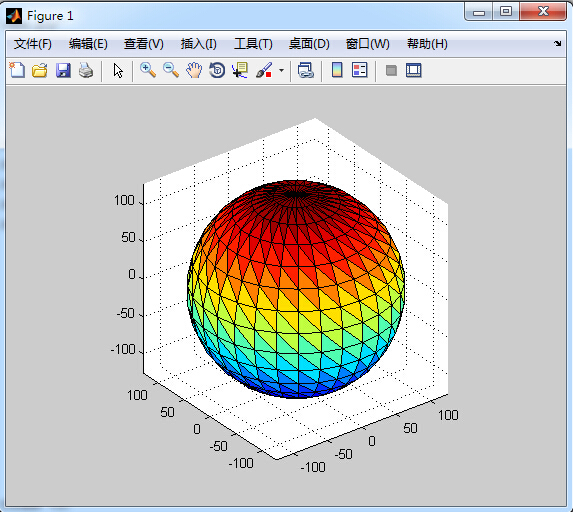Activate the Zoom In magnifier tool
Image resolution: width=573 pixels, height=512 pixels.
(x=148, y=70)
